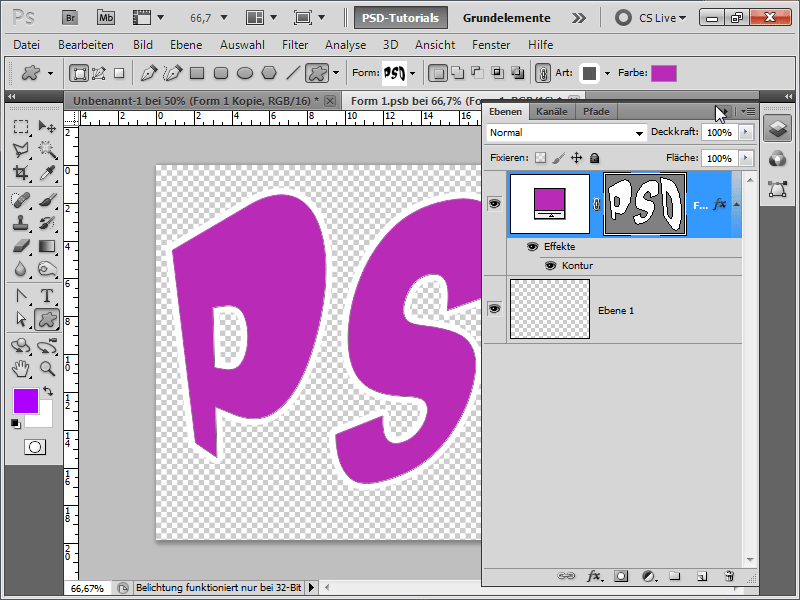Choose Polygon shape in options bar
This screenshot has height=600, width=800.
pos(269,73)
